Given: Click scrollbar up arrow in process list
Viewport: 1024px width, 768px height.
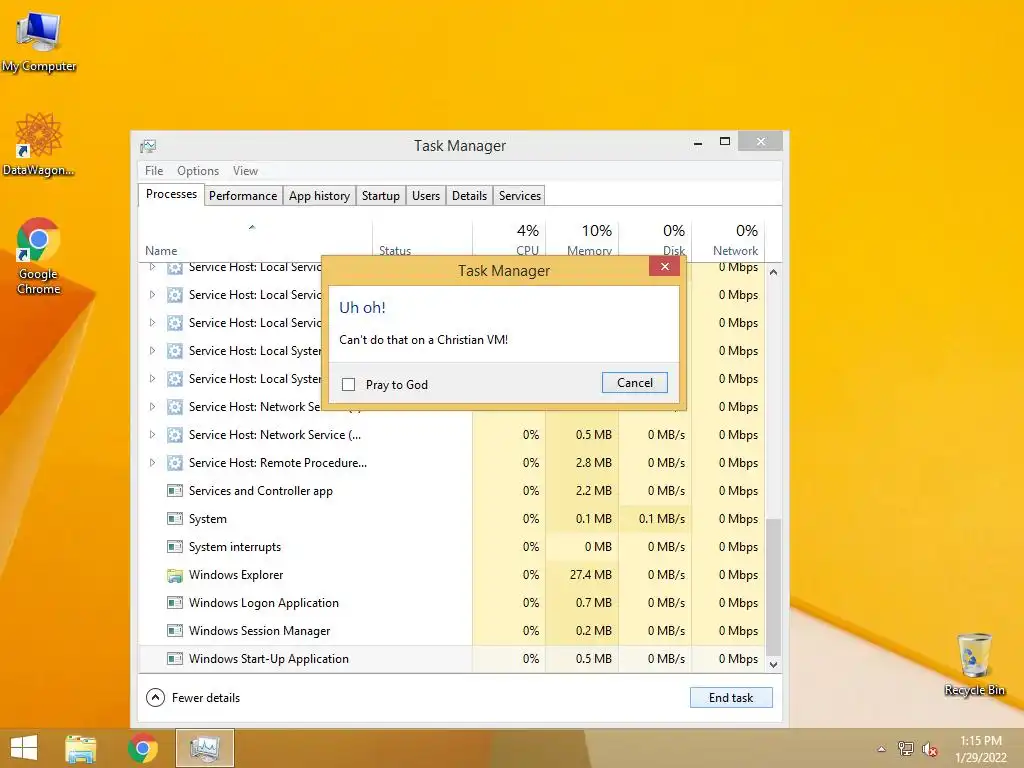Looking at the screenshot, I should coord(773,272).
